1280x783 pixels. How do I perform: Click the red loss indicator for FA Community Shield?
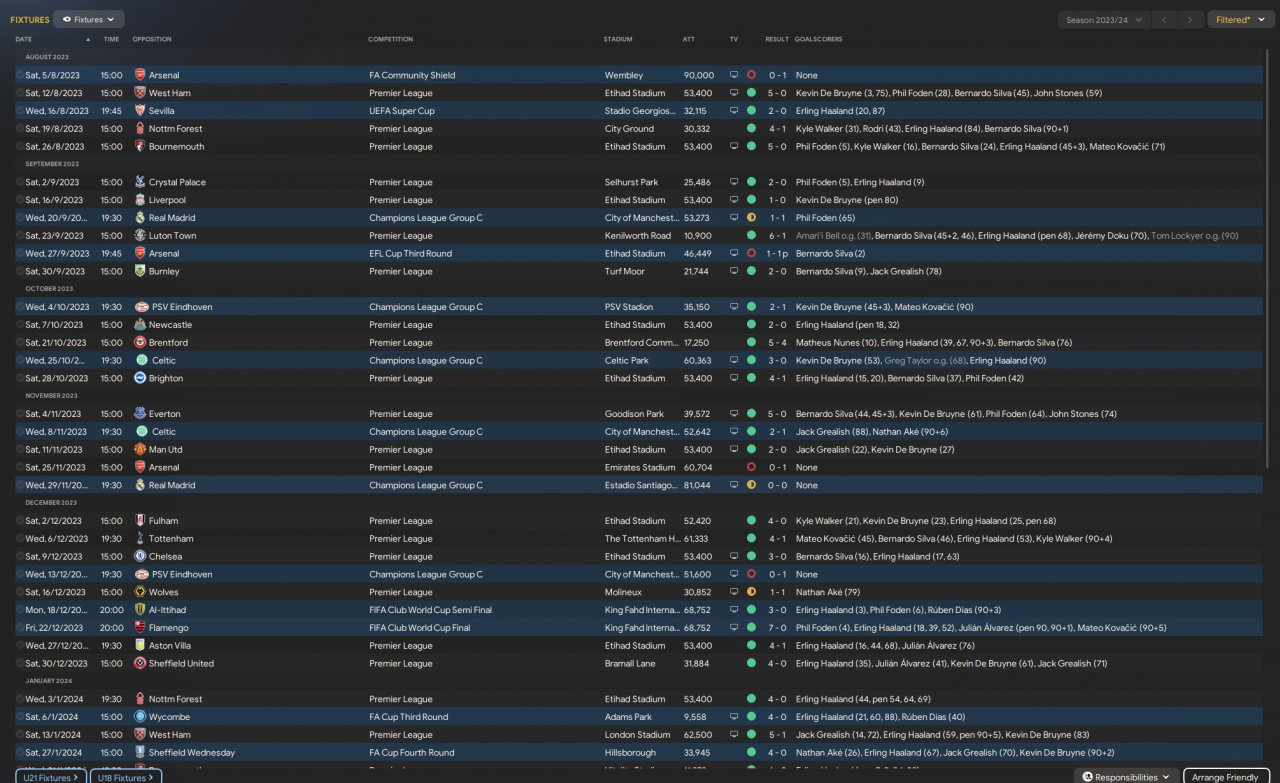[751, 75]
